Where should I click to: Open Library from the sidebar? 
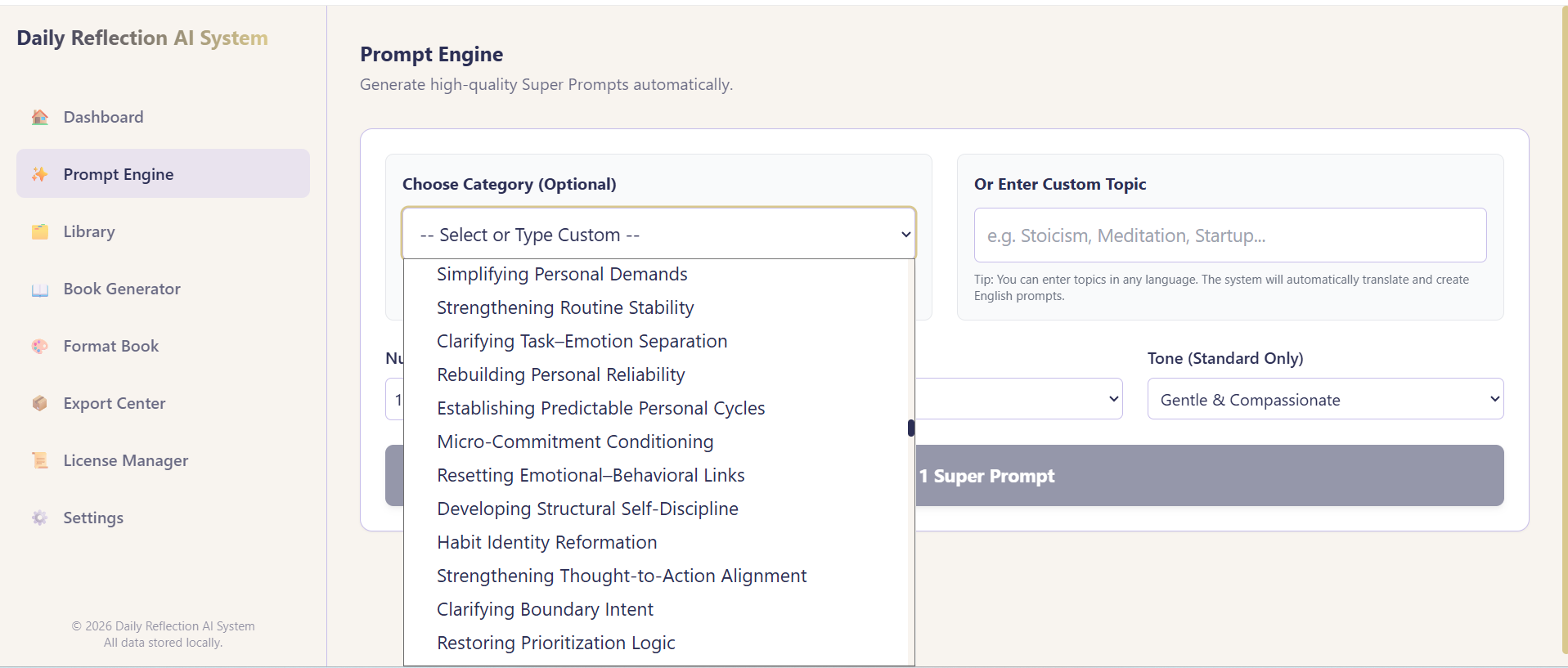coord(89,231)
